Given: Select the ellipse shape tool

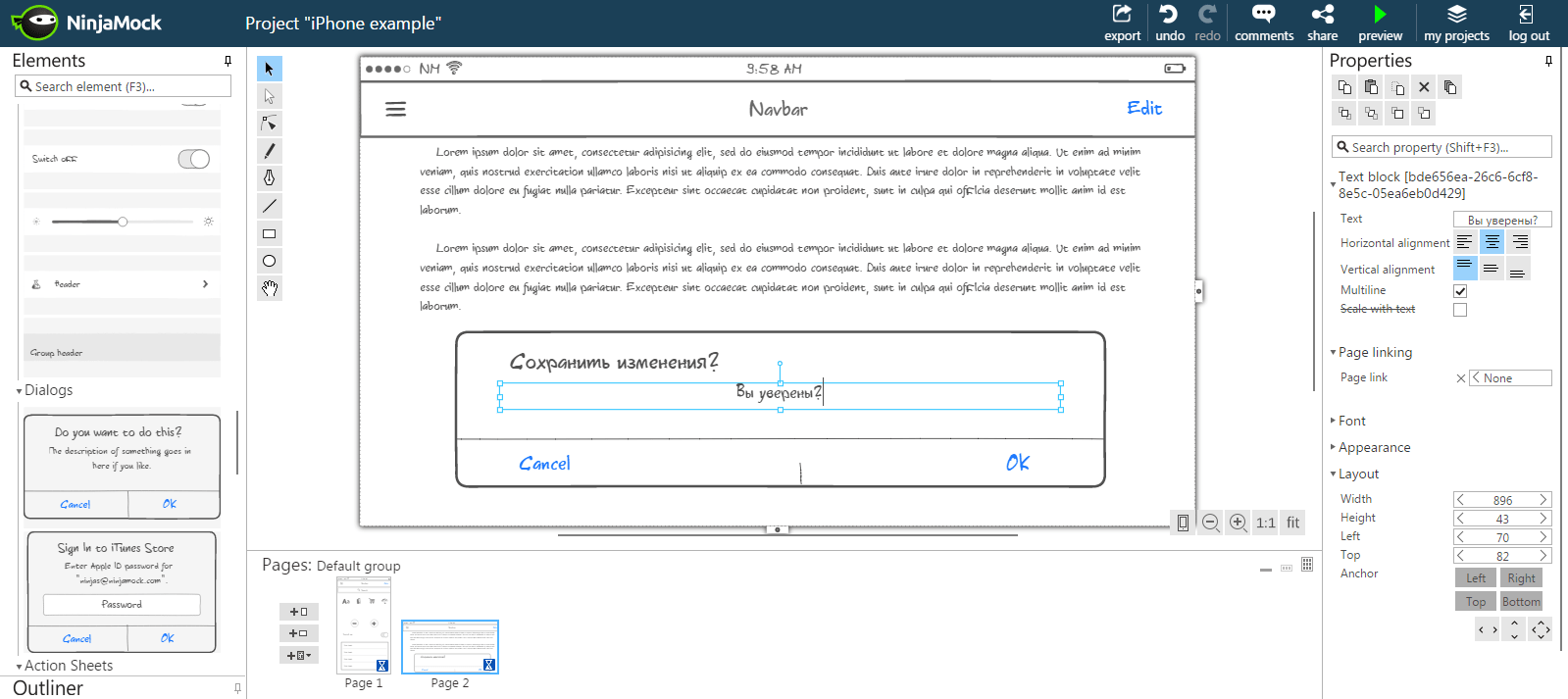Looking at the screenshot, I should click(x=270, y=261).
